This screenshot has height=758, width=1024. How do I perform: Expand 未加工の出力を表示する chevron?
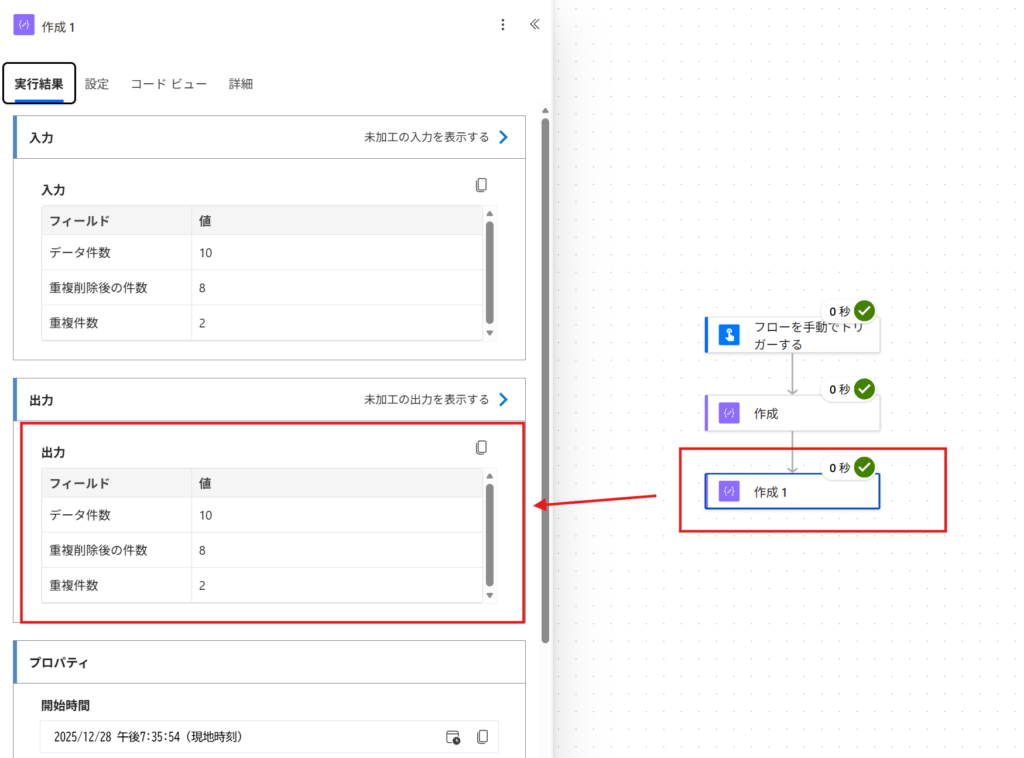(503, 399)
